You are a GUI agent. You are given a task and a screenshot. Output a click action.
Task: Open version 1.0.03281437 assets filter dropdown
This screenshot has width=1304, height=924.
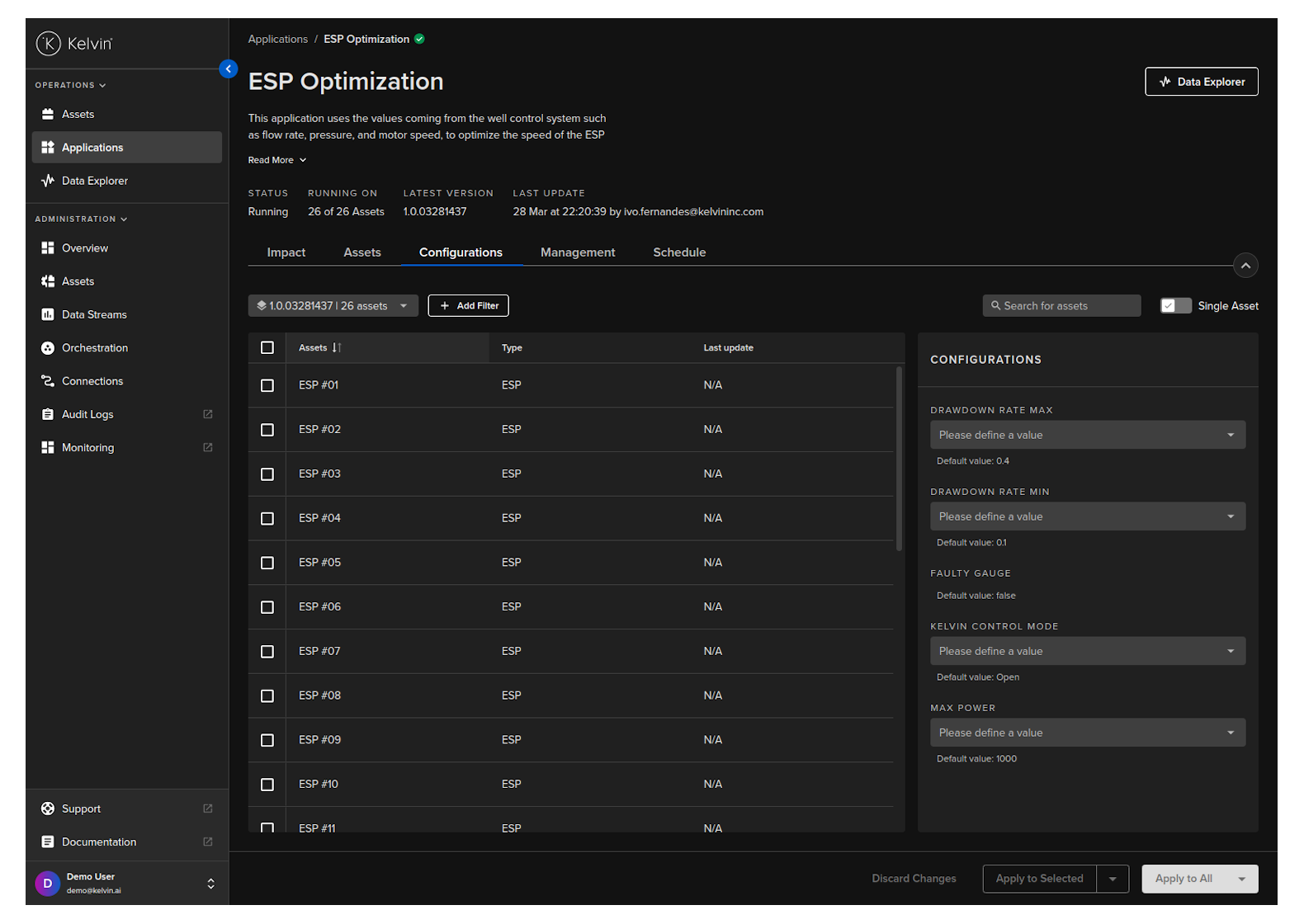pos(333,306)
